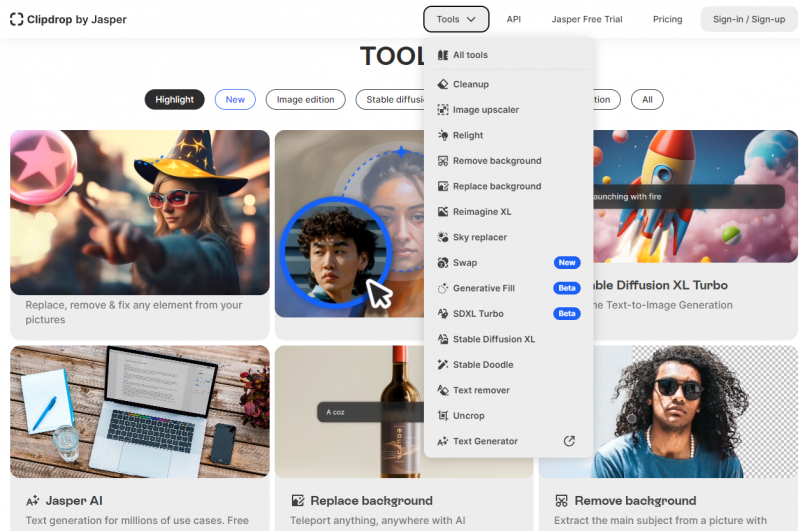Click the Beta badge next to SDXL Turbo
Image resolution: width=800 pixels, height=531 pixels.
click(x=567, y=314)
